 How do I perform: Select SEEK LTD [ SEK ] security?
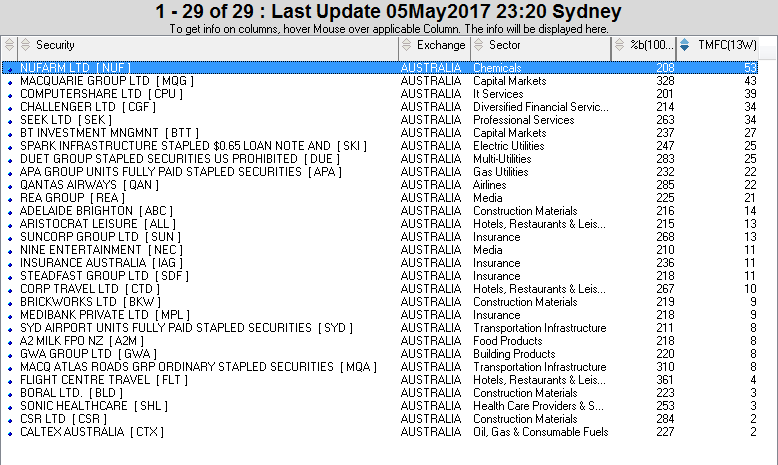pyautogui.click(x=66, y=120)
